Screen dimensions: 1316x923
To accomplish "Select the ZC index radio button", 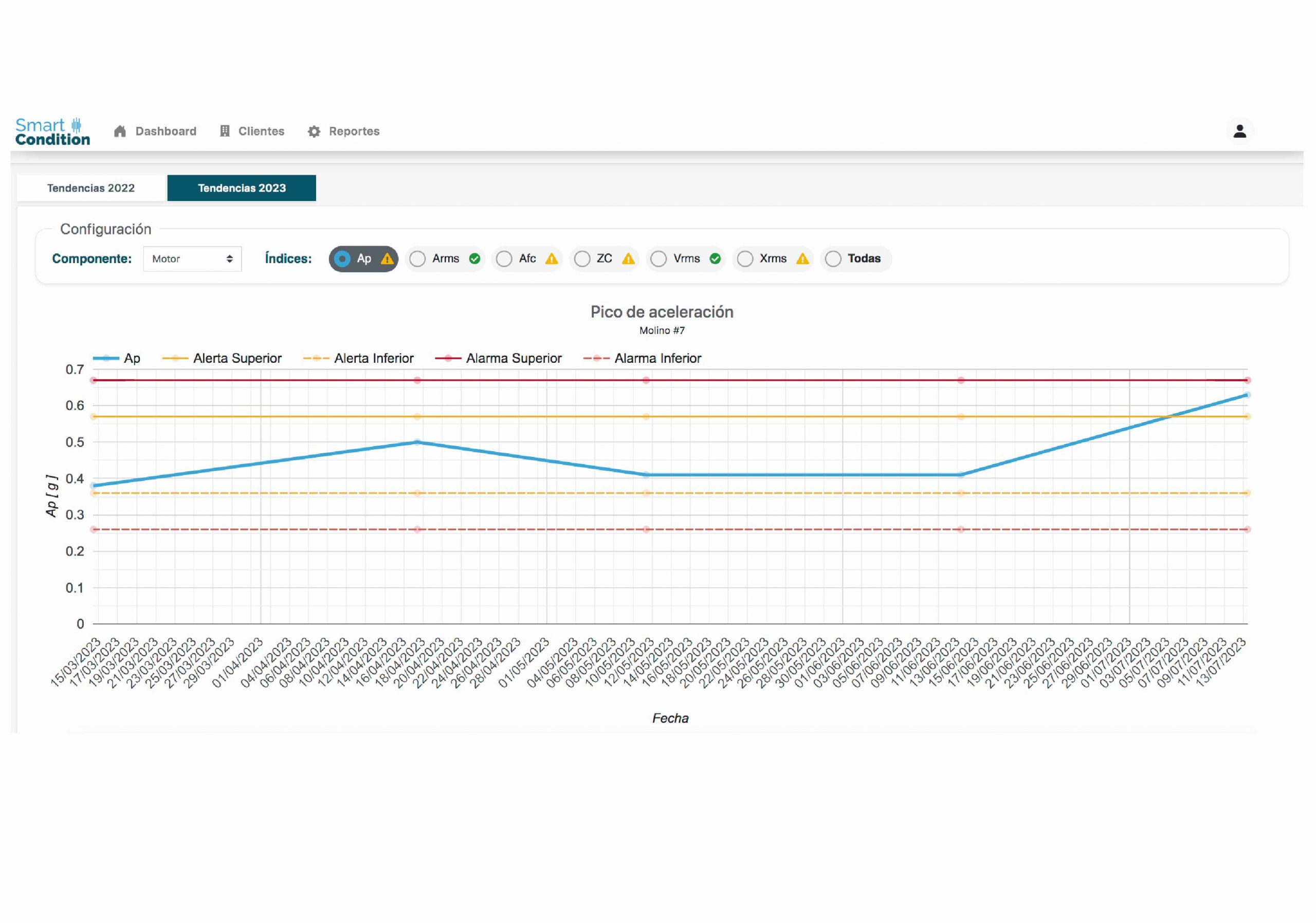I will pyautogui.click(x=582, y=259).
